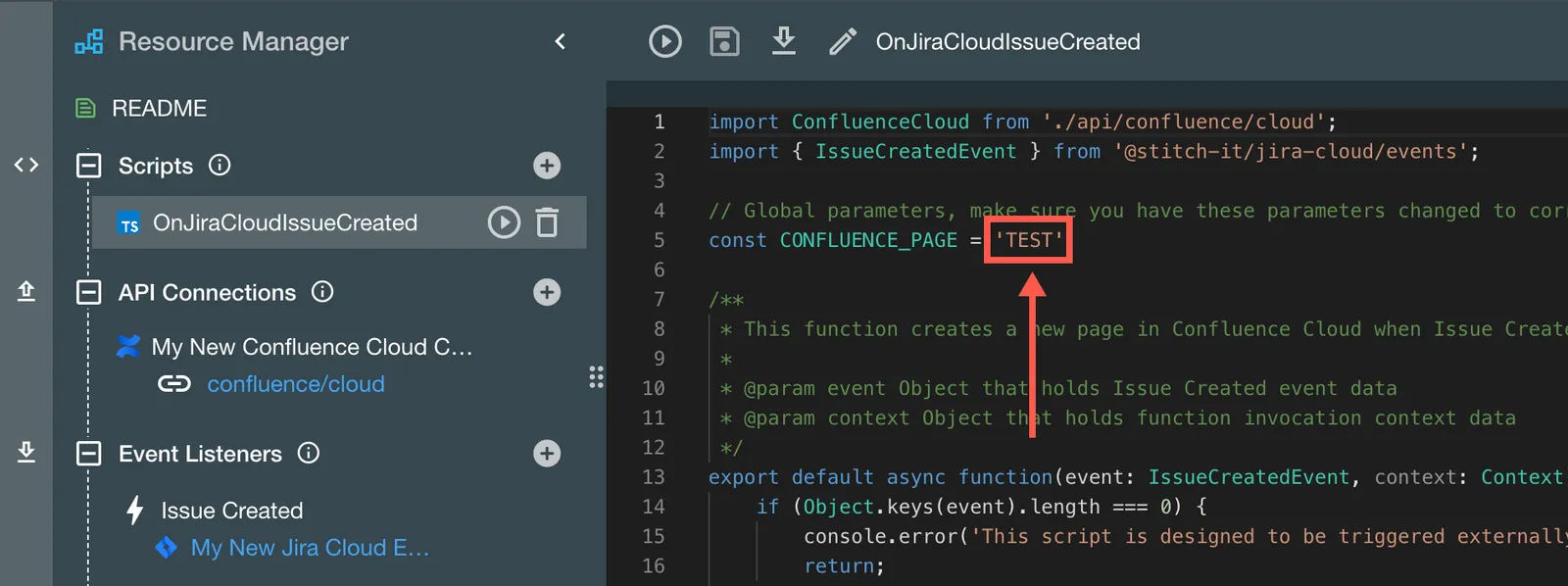The width and height of the screenshot is (1568, 586).
Task: Show info about Scripts
Action: [220, 165]
